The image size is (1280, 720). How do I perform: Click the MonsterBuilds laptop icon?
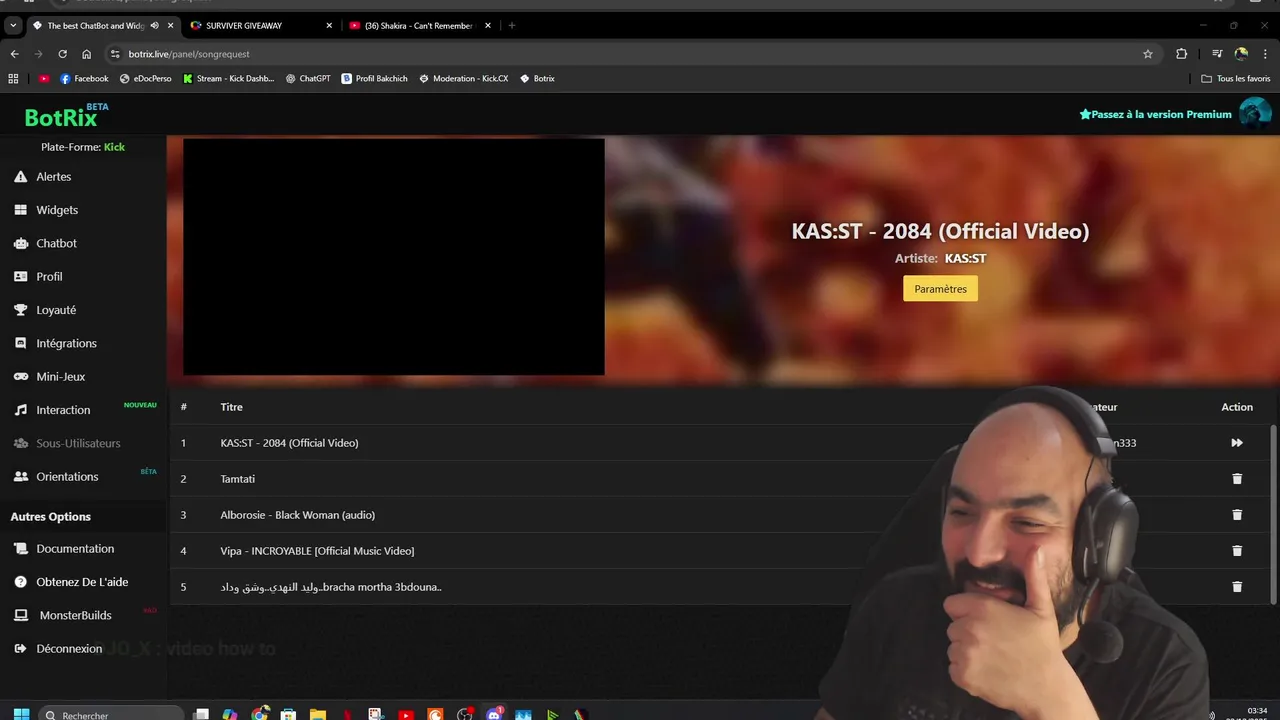[x=20, y=615]
